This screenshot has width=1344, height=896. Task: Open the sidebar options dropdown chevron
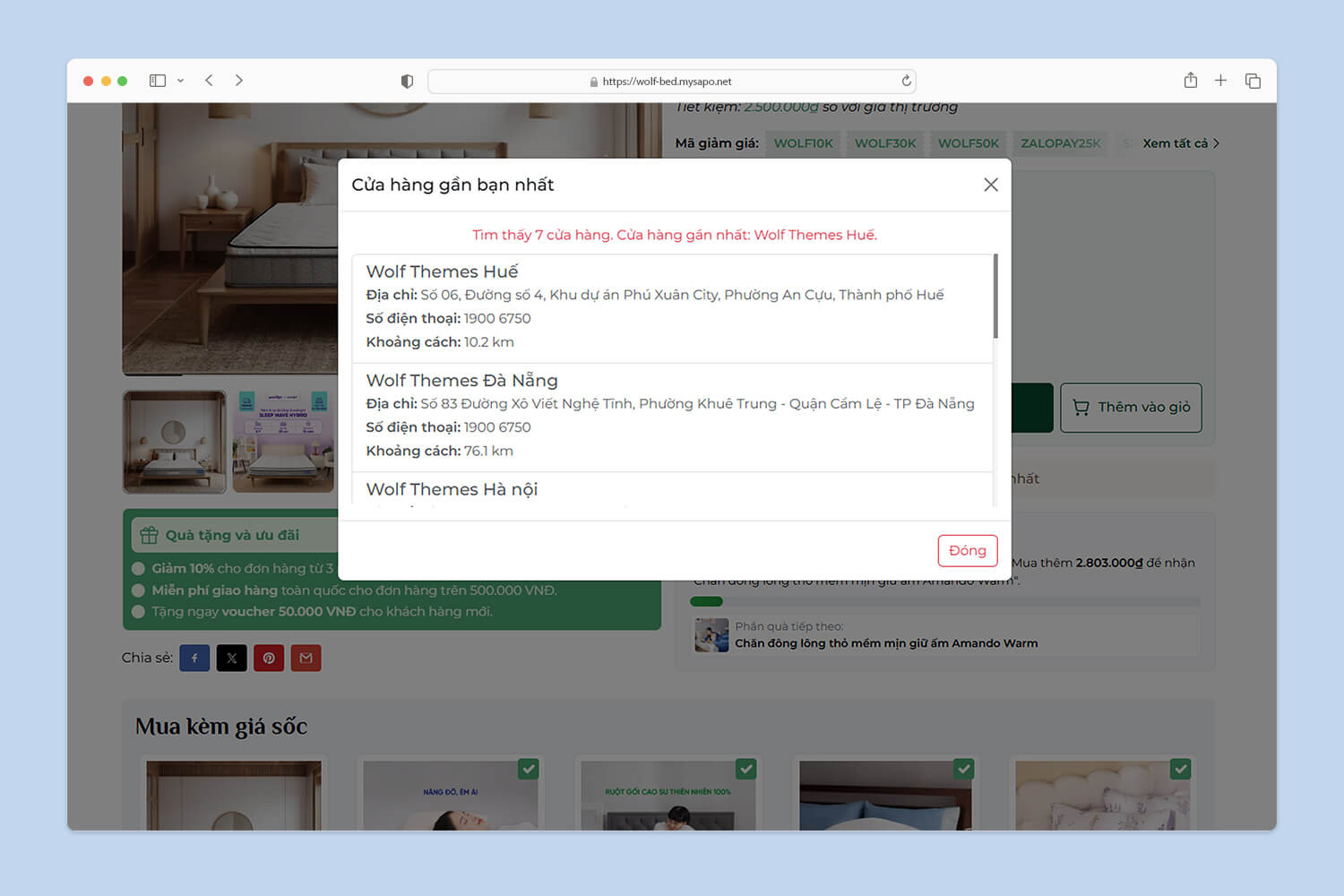[x=180, y=81]
